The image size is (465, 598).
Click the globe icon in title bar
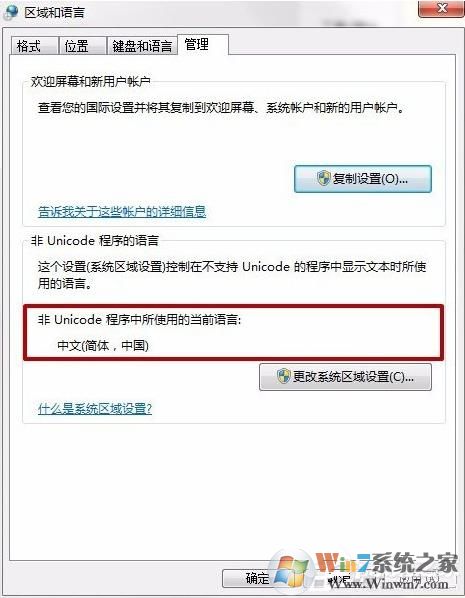10,11
